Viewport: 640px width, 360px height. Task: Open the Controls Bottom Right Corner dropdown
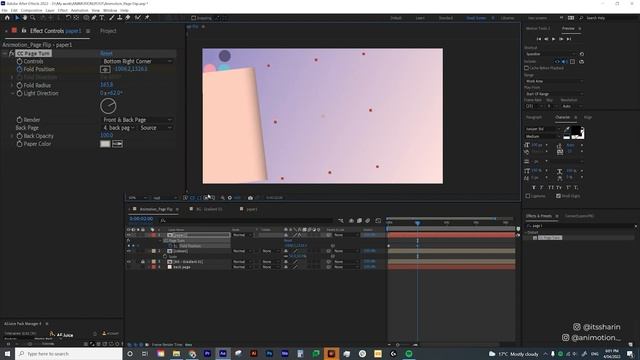137,61
